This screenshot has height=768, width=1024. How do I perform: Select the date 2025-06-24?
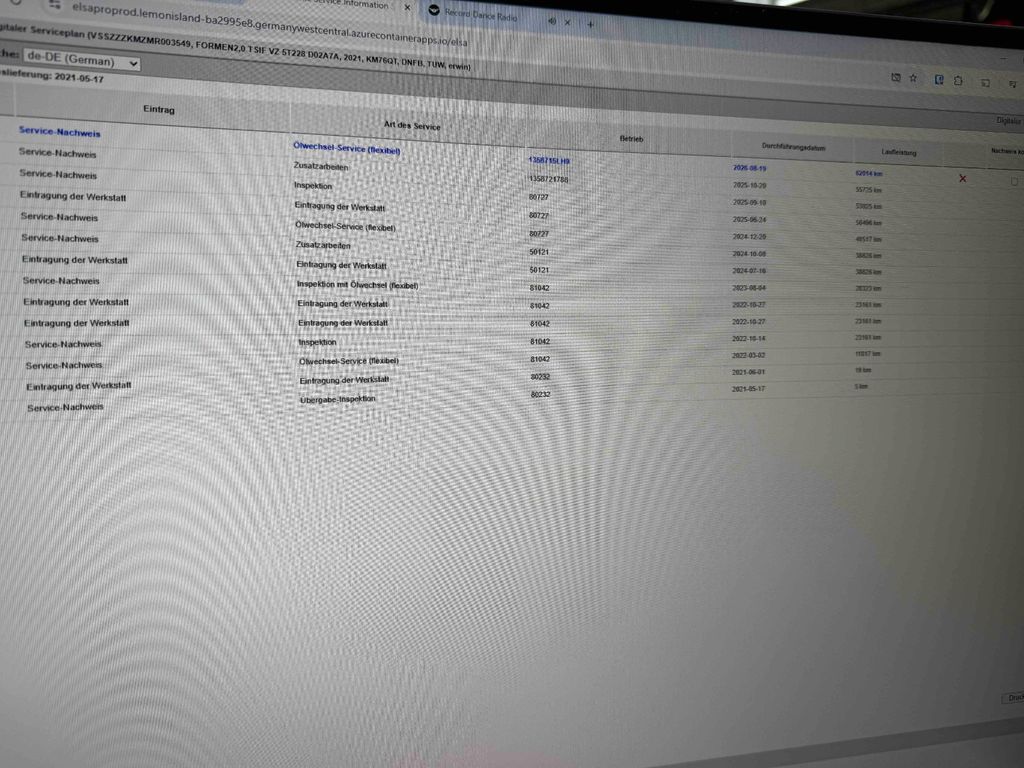click(x=749, y=219)
